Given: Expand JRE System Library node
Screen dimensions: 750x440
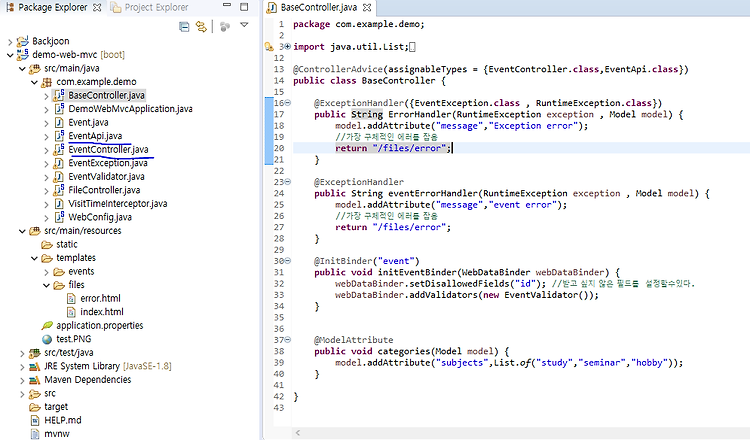Looking at the screenshot, I should [22, 366].
